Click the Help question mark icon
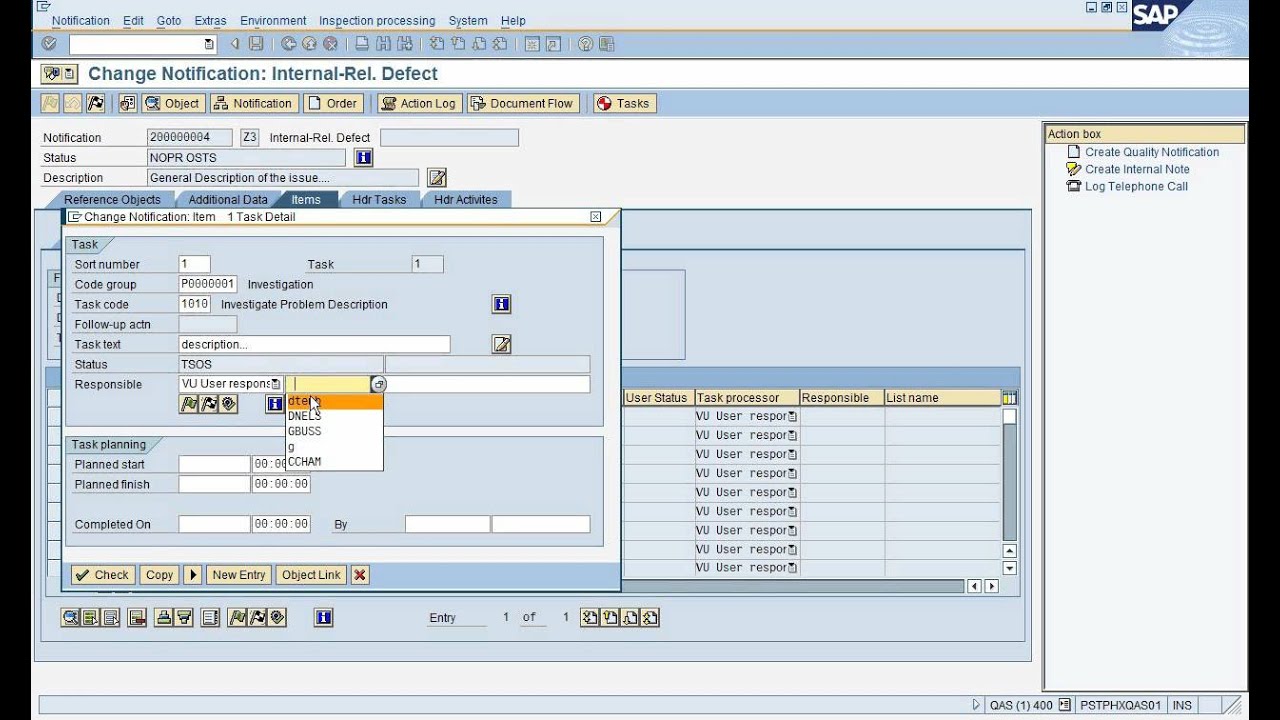Image resolution: width=1280 pixels, height=720 pixels. [585, 44]
